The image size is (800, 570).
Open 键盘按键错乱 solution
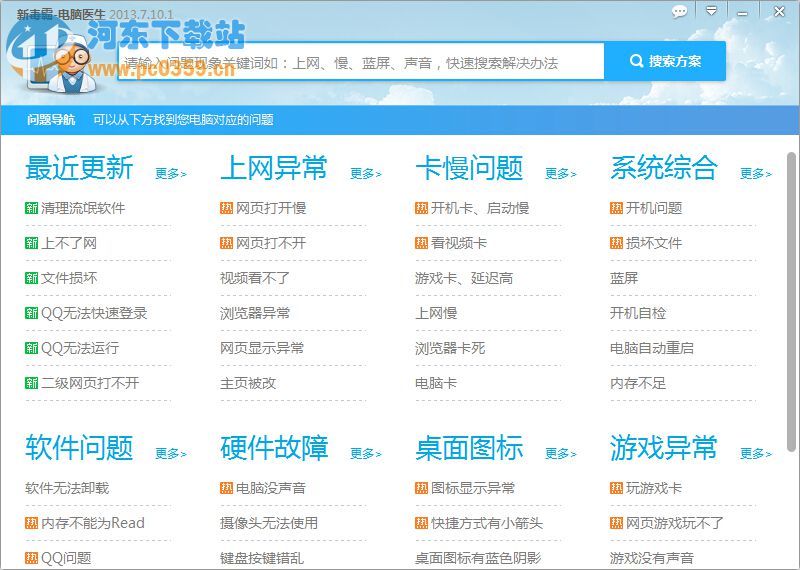coord(262,558)
